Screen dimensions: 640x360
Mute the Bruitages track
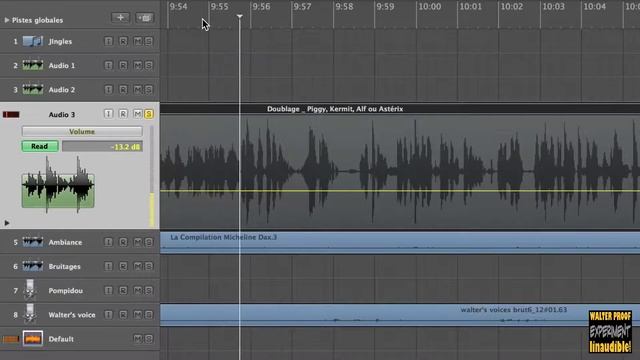(138, 266)
